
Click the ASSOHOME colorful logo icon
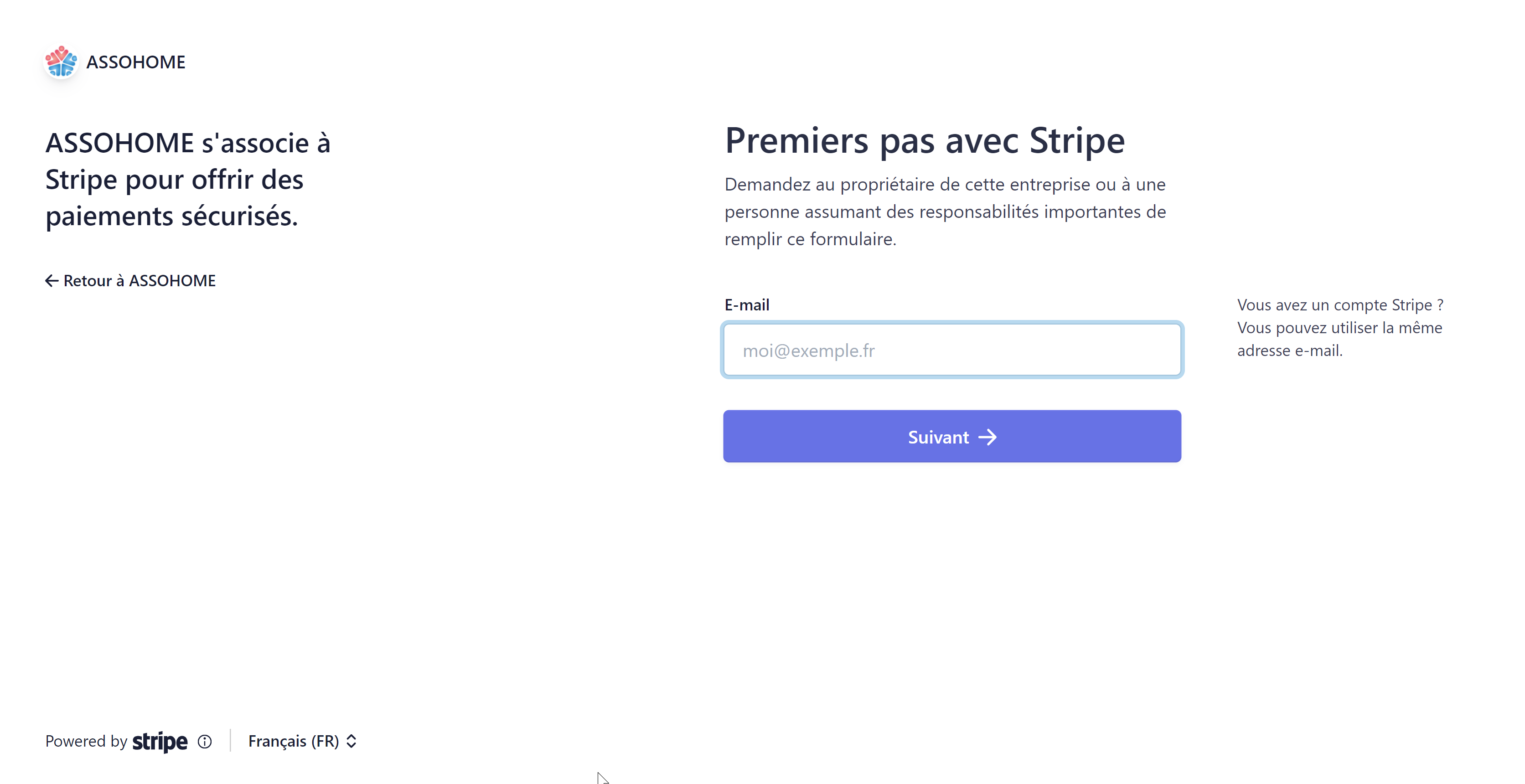61,62
